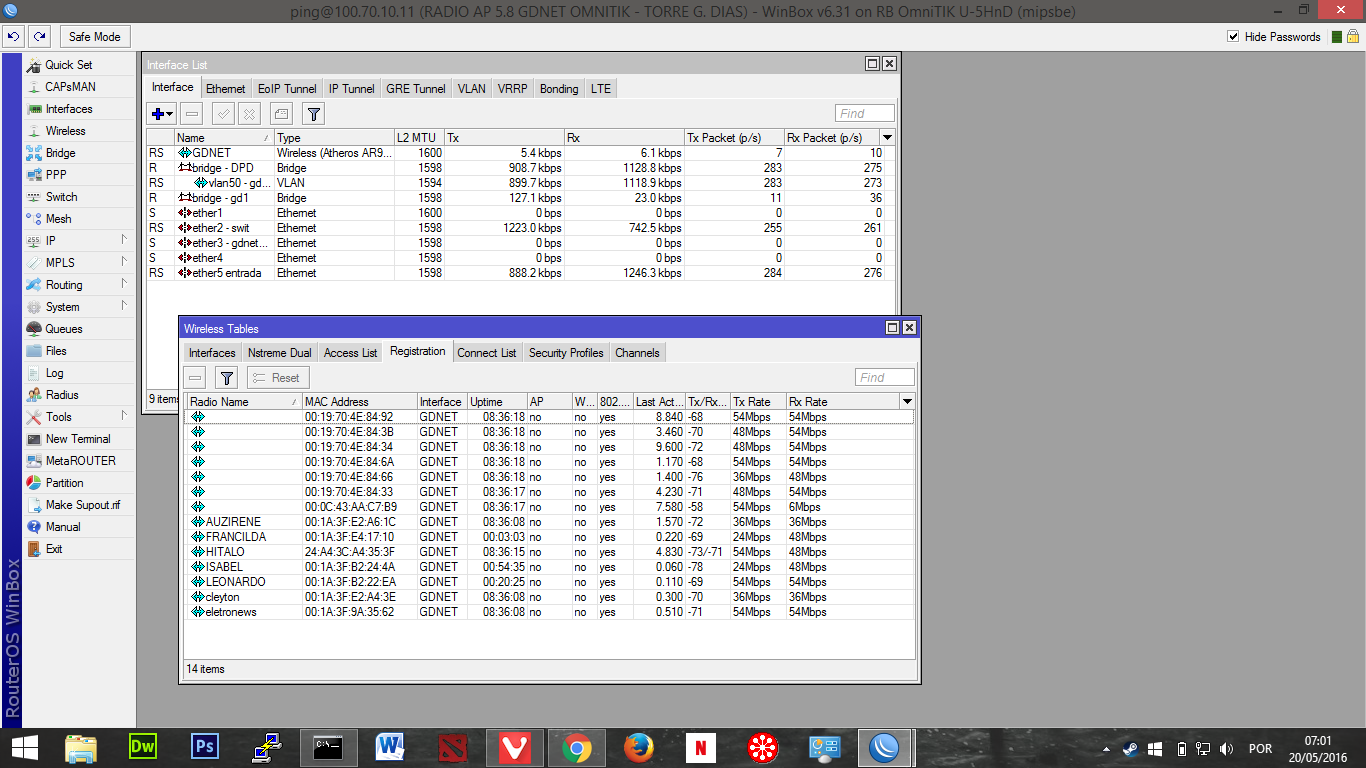Expand the IP submenu in the sidebar
Image resolution: width=1366 pixels, height=768 pixels.
[x=51, y=241]
